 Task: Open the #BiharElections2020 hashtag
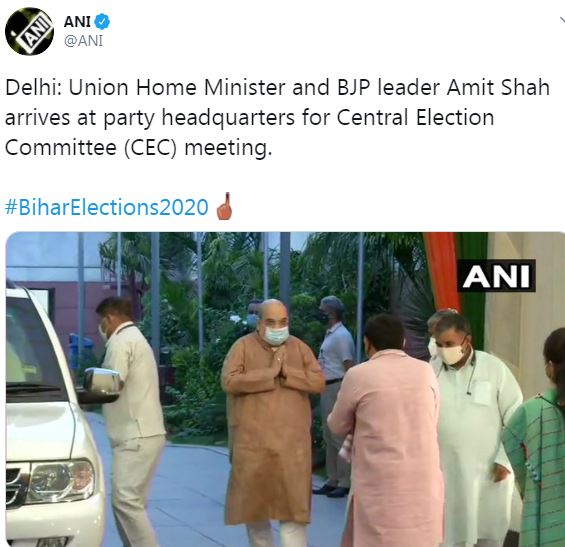point(107,207)
